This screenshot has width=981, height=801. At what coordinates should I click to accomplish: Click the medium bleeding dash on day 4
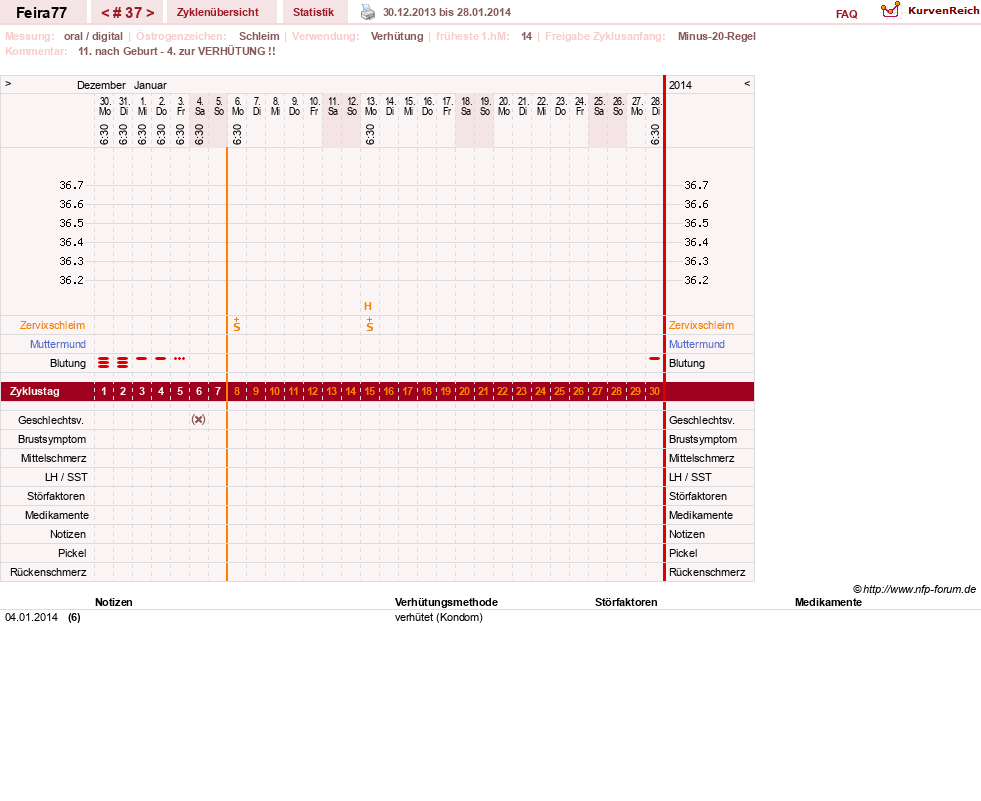(x=161, y=359)
